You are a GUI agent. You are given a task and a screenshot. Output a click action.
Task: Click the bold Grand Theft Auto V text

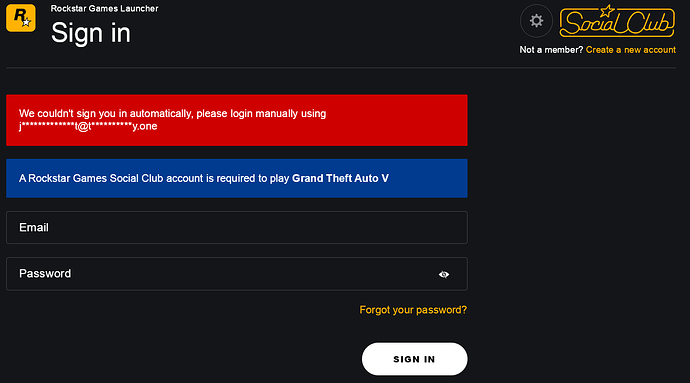[340, 178]
